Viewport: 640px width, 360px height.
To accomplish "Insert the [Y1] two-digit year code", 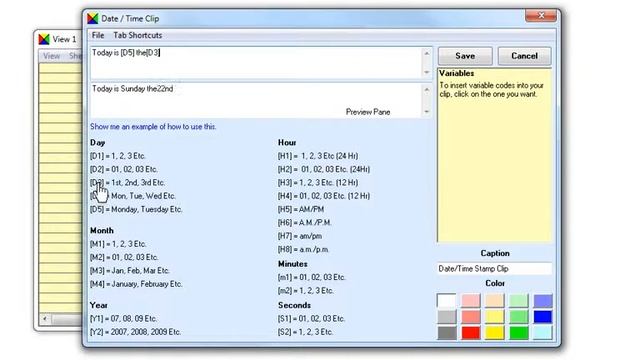I will click(123, 319).
